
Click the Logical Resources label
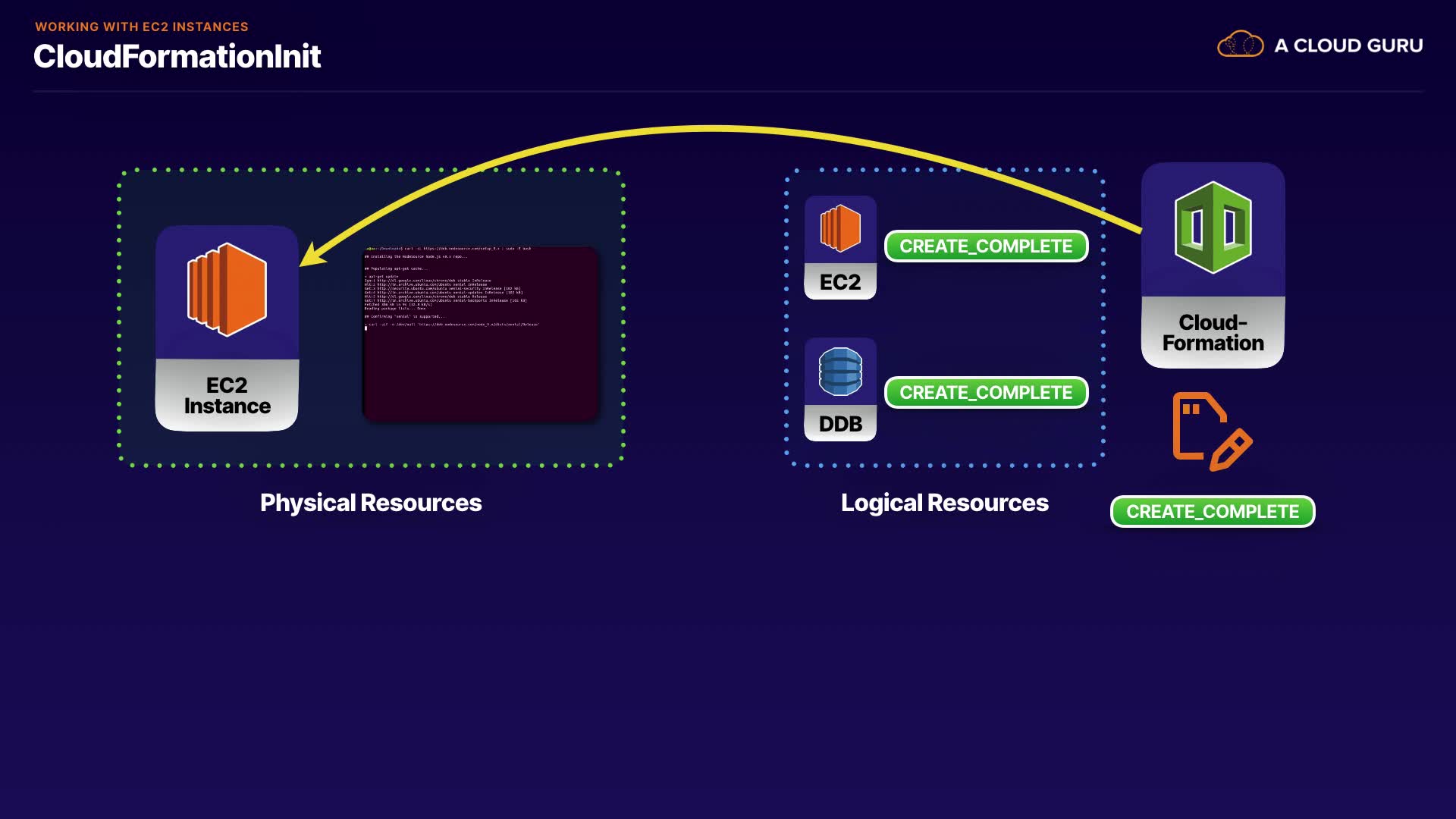(x=944, y=503)
